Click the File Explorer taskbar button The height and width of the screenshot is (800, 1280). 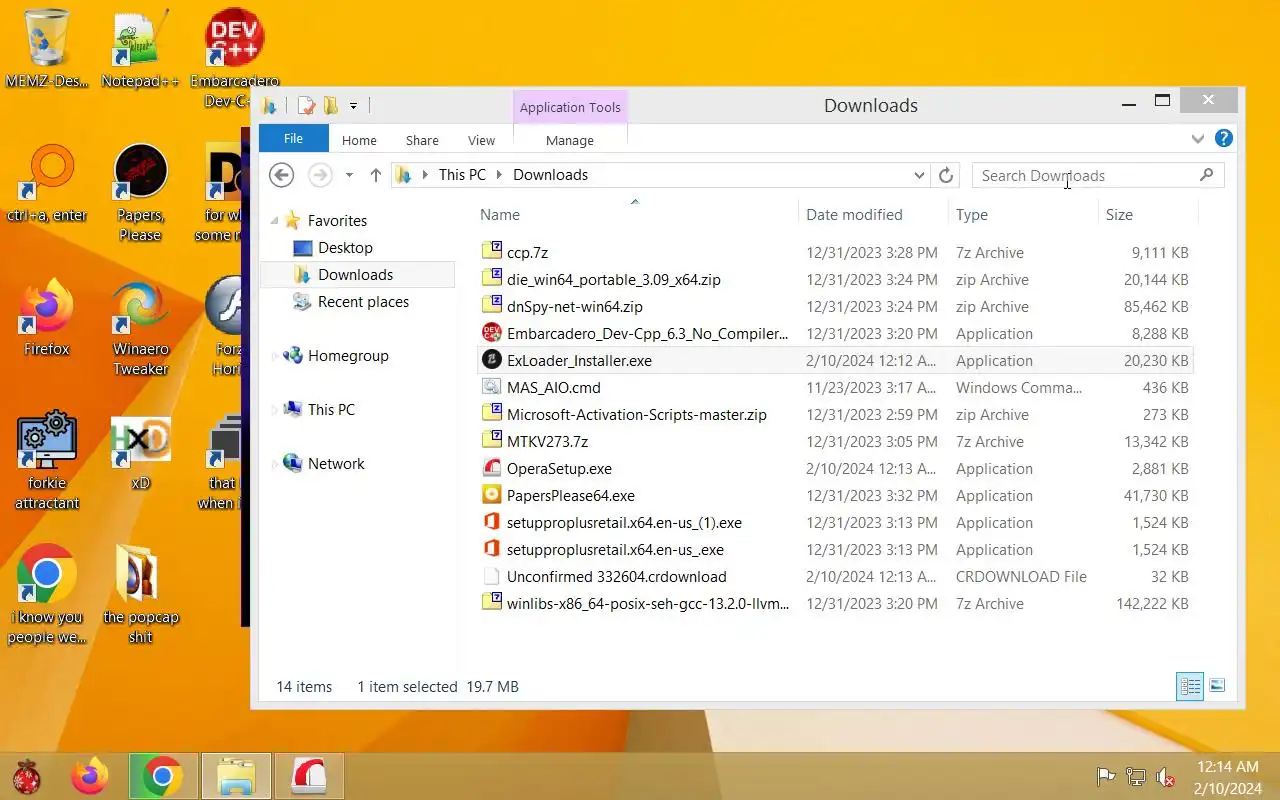tap(236, 776)
